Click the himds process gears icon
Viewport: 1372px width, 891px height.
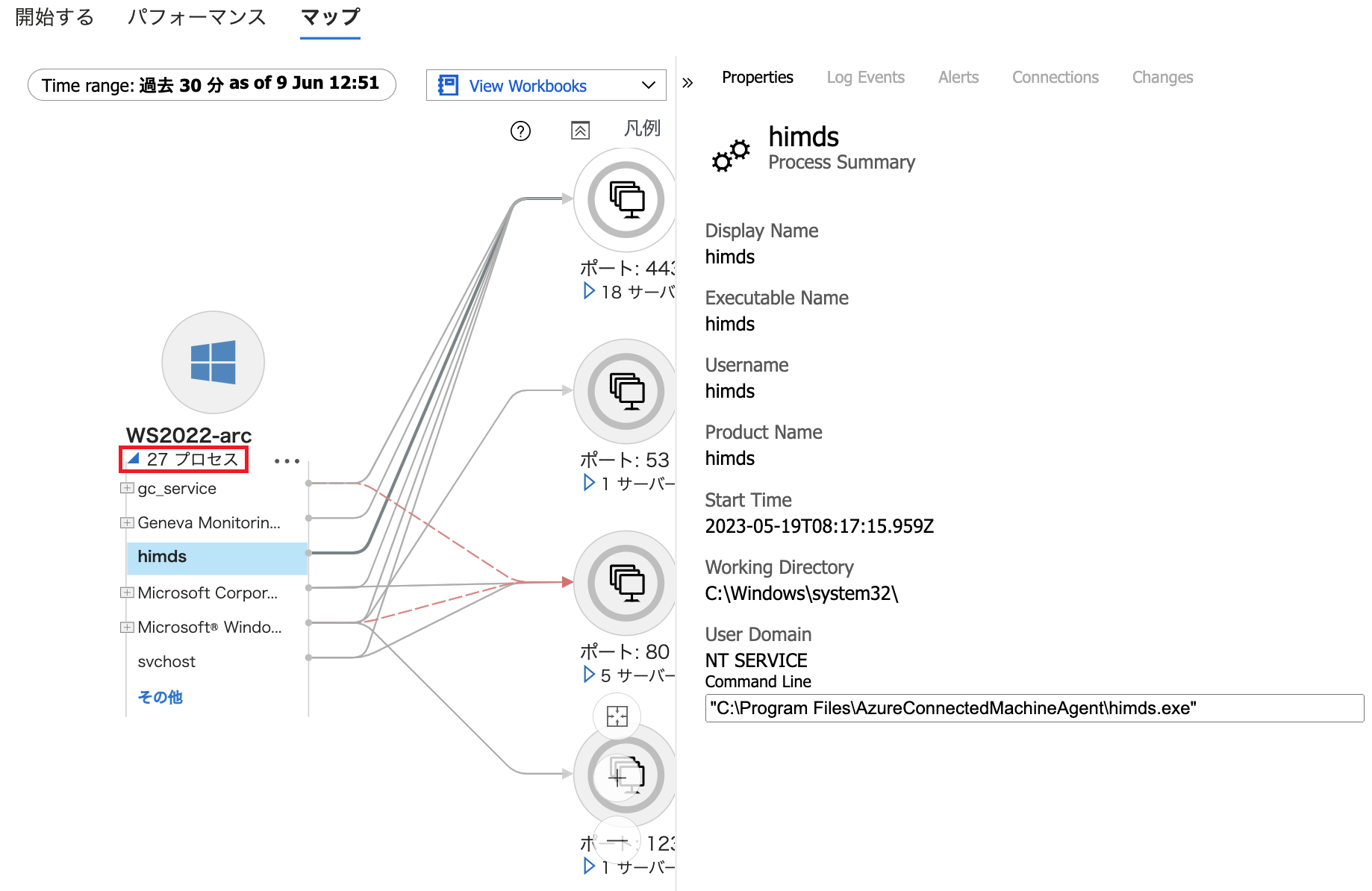(731, 154)
